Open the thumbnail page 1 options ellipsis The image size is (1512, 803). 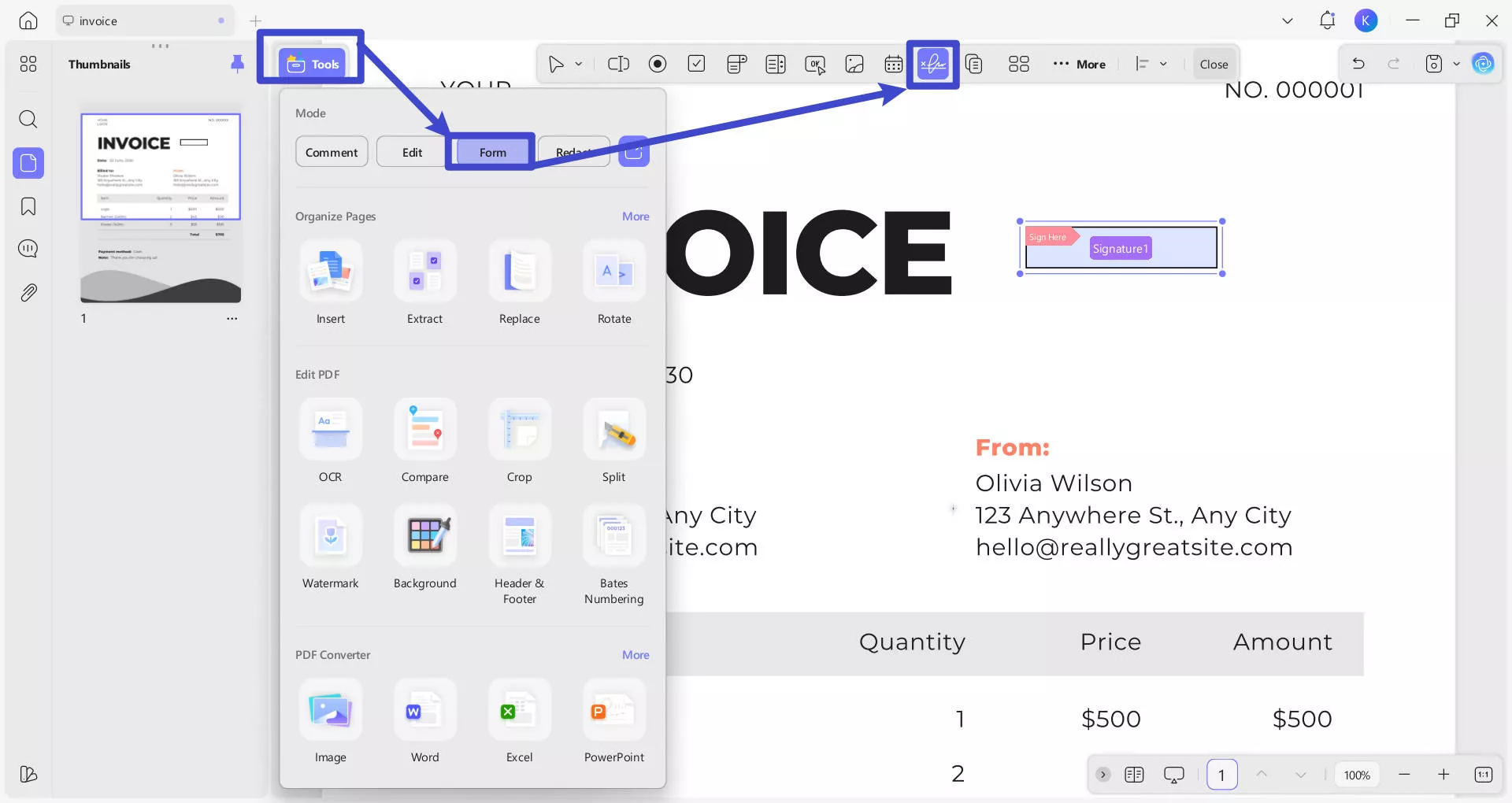[232, 319]
